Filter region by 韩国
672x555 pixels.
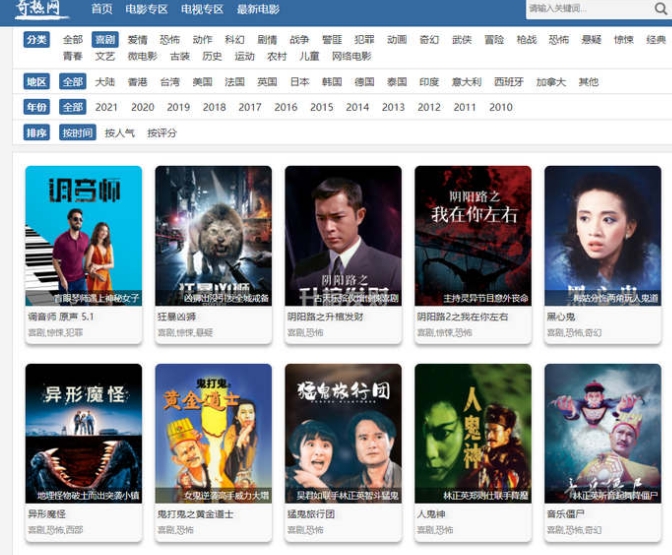tap(332, 81)
